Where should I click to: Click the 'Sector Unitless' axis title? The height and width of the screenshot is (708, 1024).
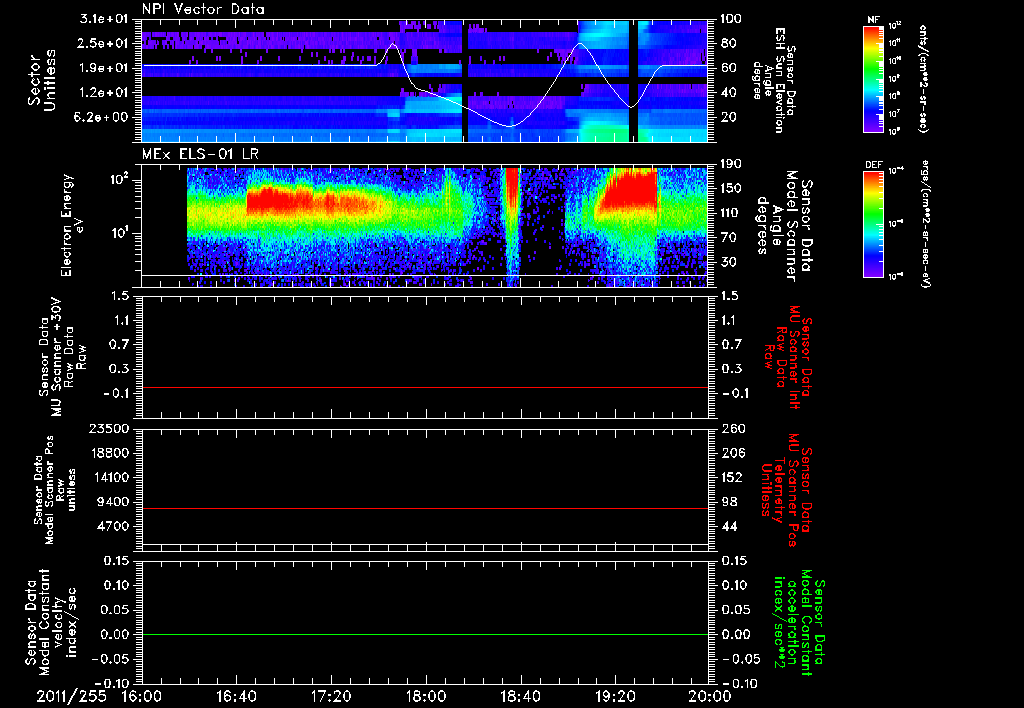coord(42,80)
